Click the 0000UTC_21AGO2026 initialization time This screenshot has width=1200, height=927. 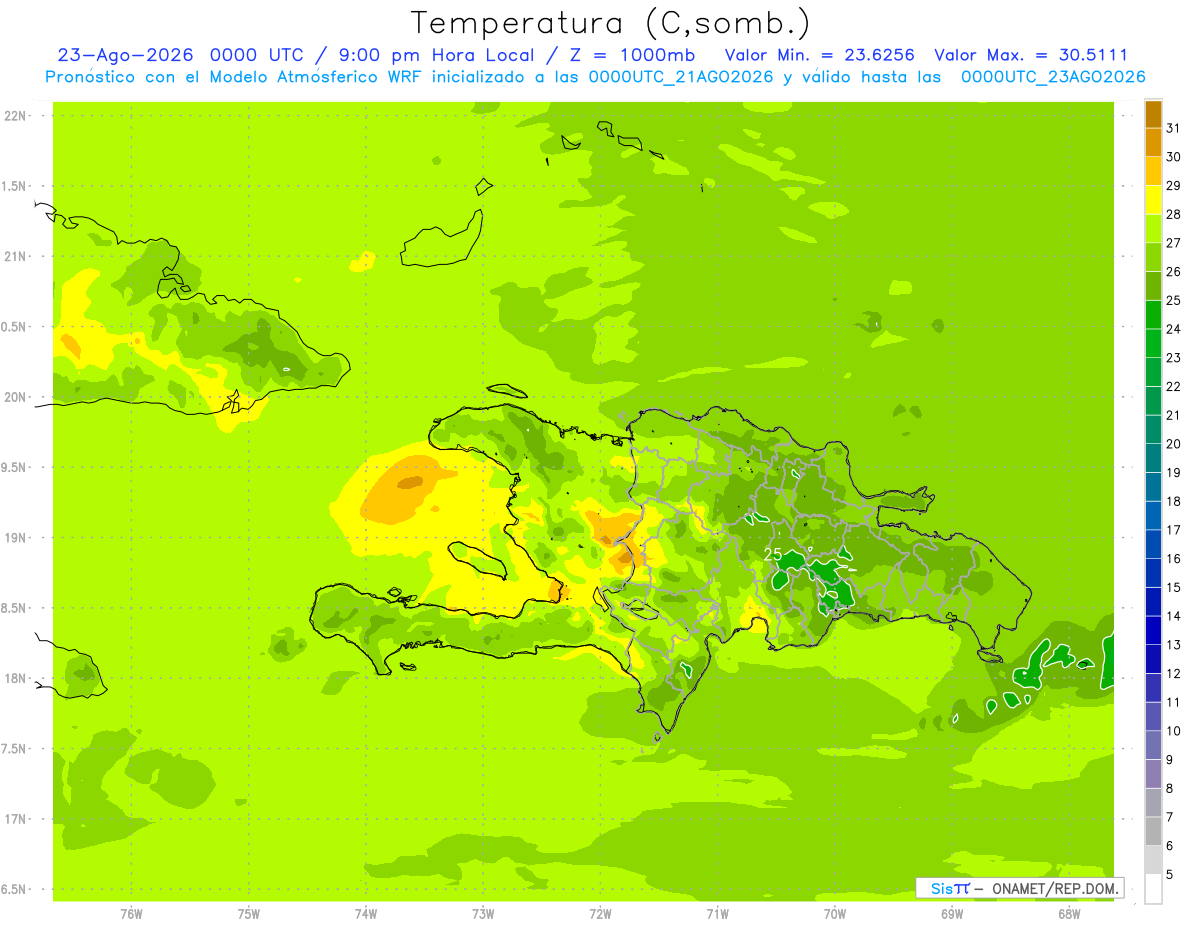681,76
